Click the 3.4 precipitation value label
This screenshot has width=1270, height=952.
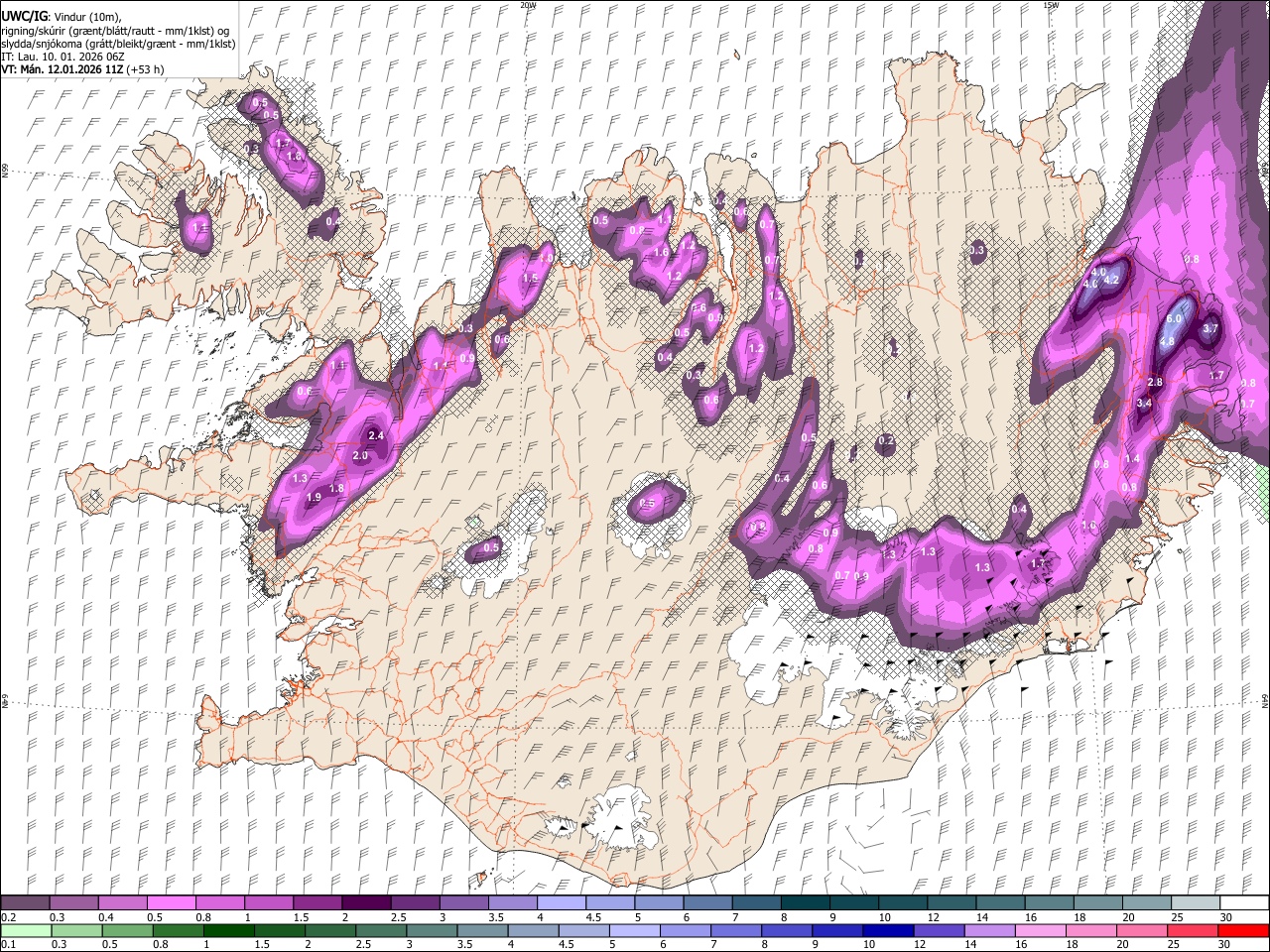click(x=1144, y=404)
